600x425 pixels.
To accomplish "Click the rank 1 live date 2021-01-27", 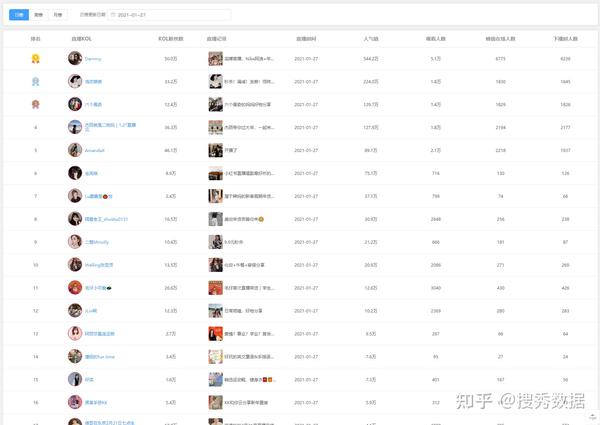I will pyautogui.click(x=306, y=59).
